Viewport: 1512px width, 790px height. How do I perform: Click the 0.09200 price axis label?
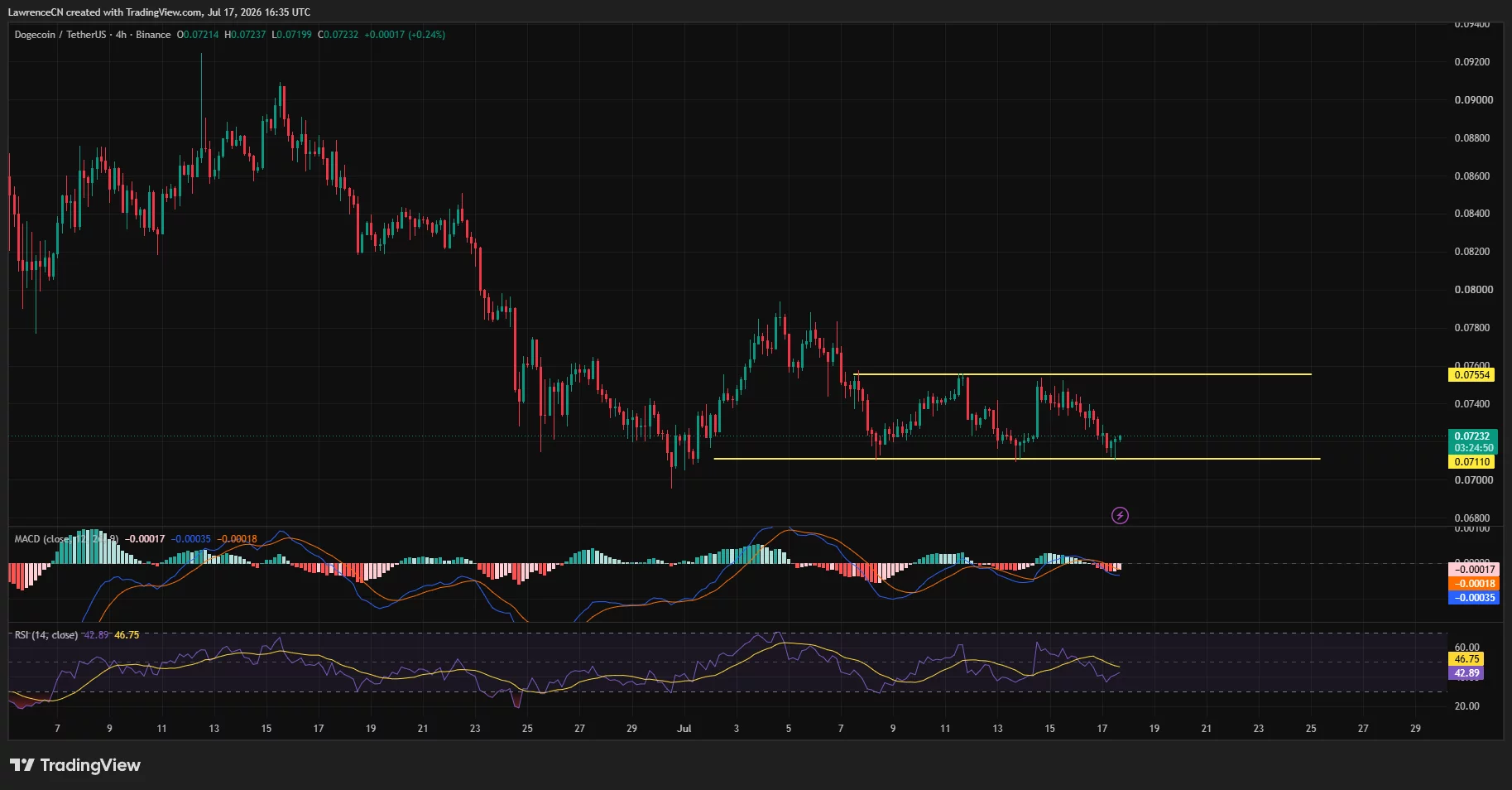(1472, 62)
